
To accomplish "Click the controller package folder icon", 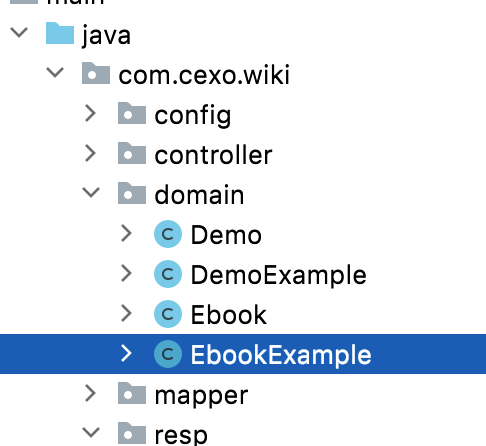I will click(x=132, y=153).
